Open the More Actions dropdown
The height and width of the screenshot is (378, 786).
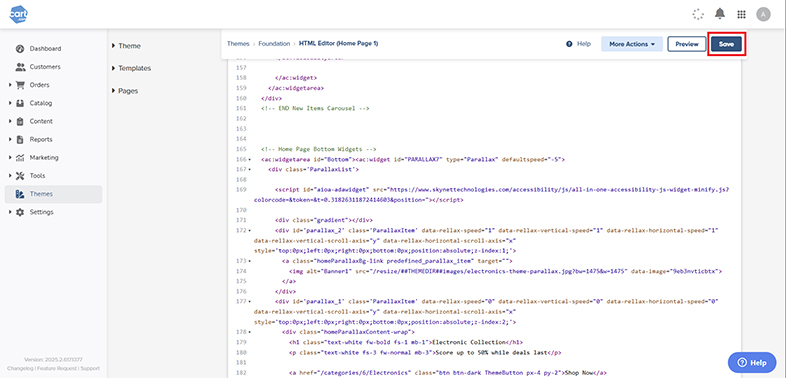click(632, 44)
